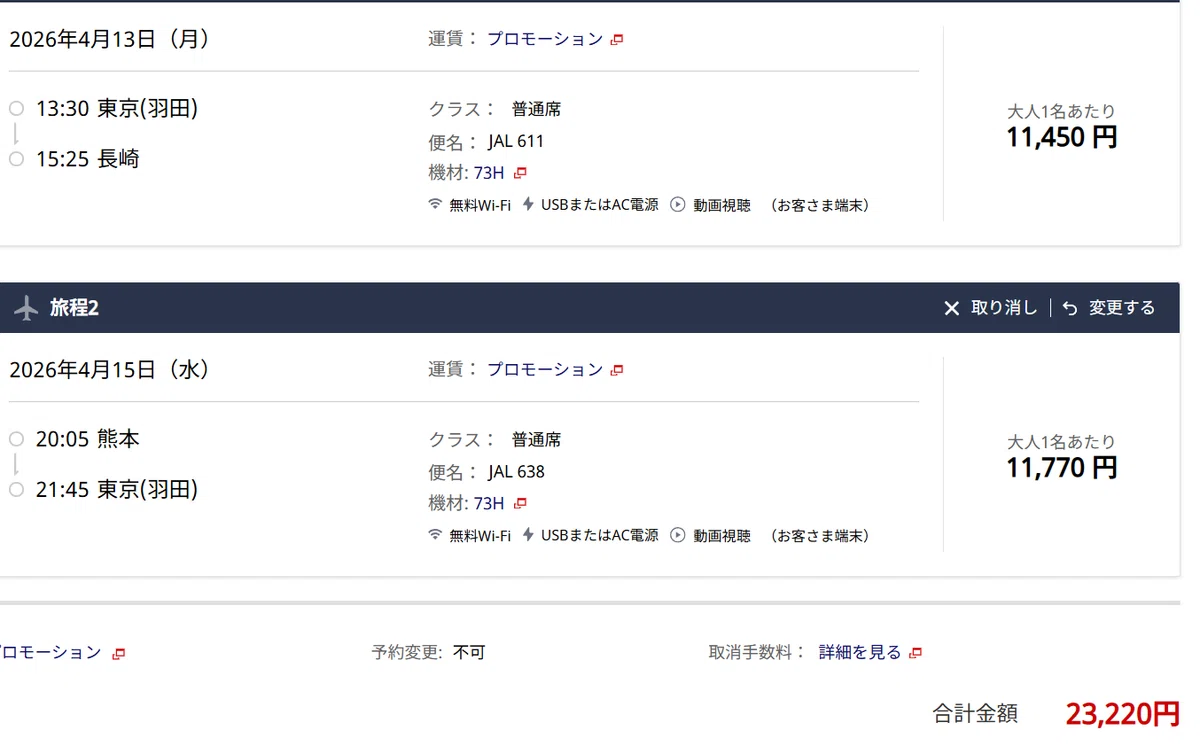Click the total 23,220円 amount
This screenshot has height=744, width=1200.
(1123, 713)
